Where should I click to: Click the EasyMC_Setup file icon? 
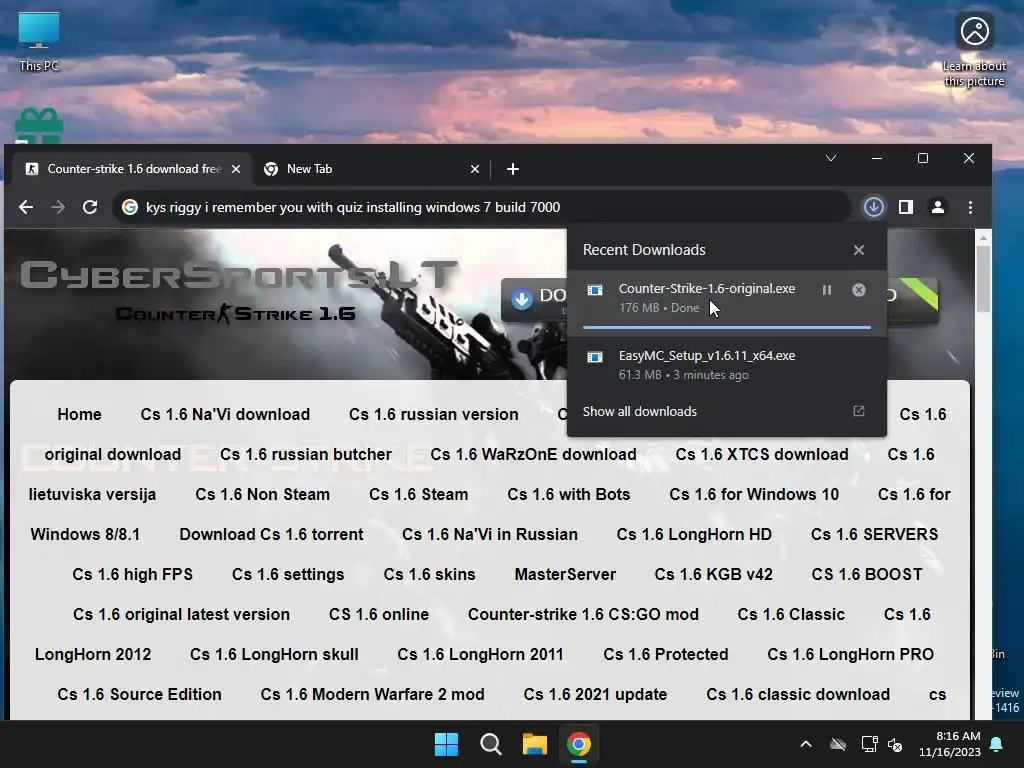pos(595,357)
